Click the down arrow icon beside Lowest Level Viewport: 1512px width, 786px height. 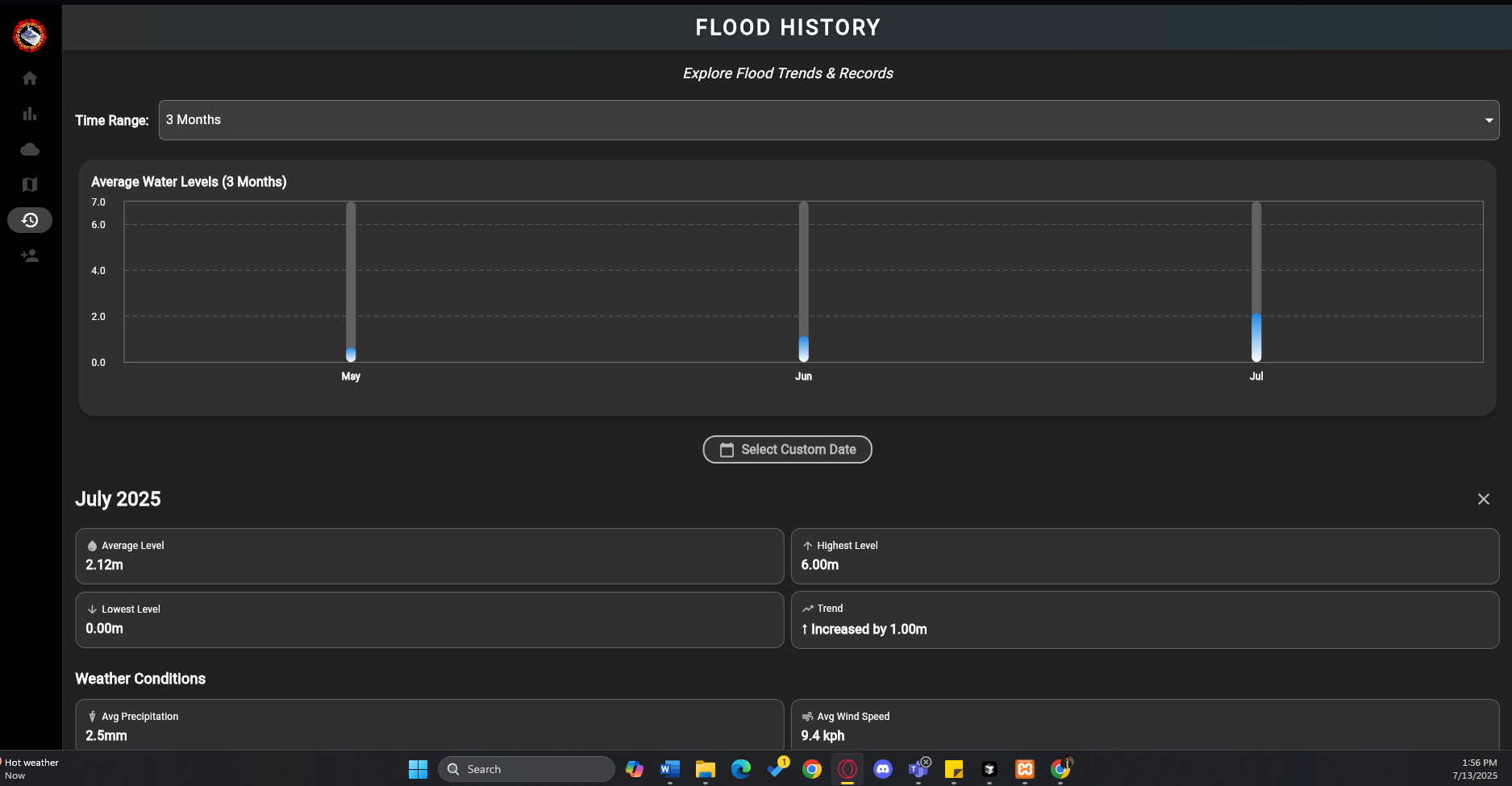92,609
